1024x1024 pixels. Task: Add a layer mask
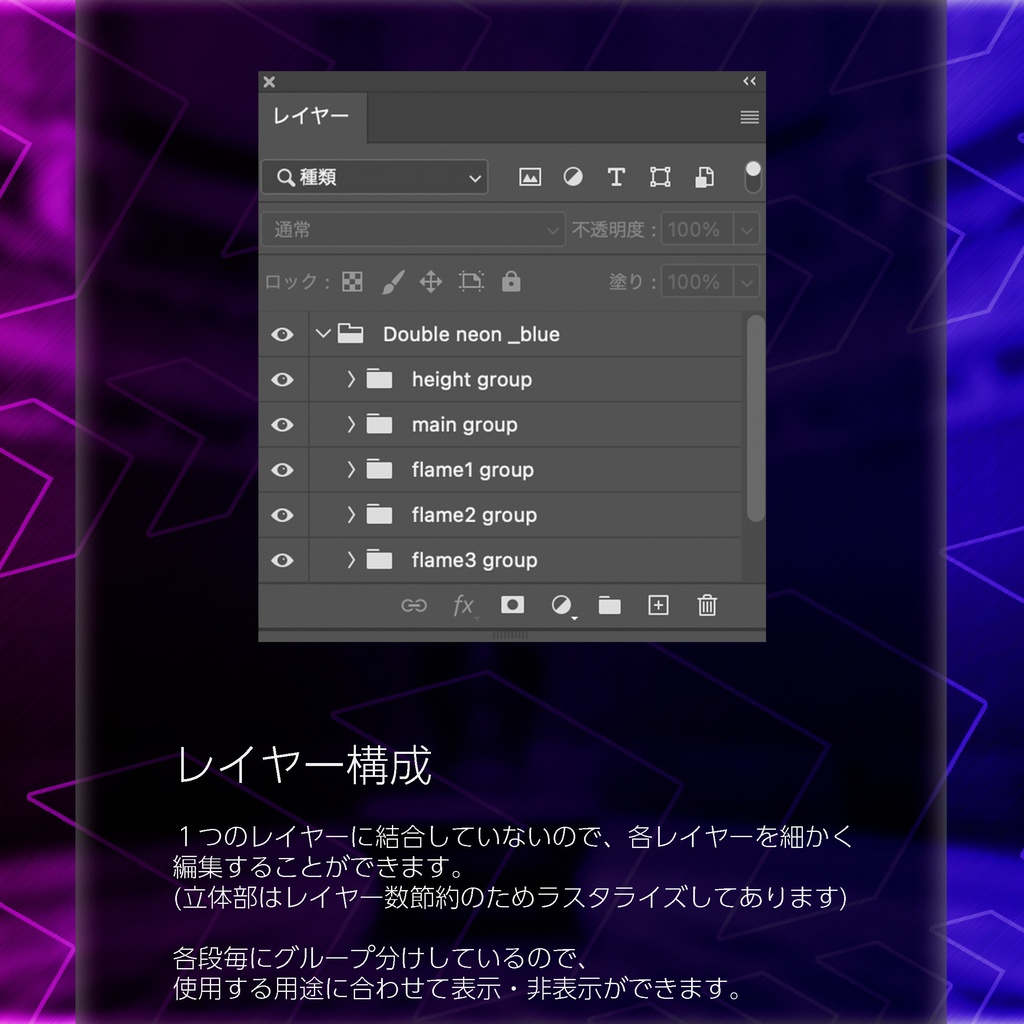click(513, 605)
